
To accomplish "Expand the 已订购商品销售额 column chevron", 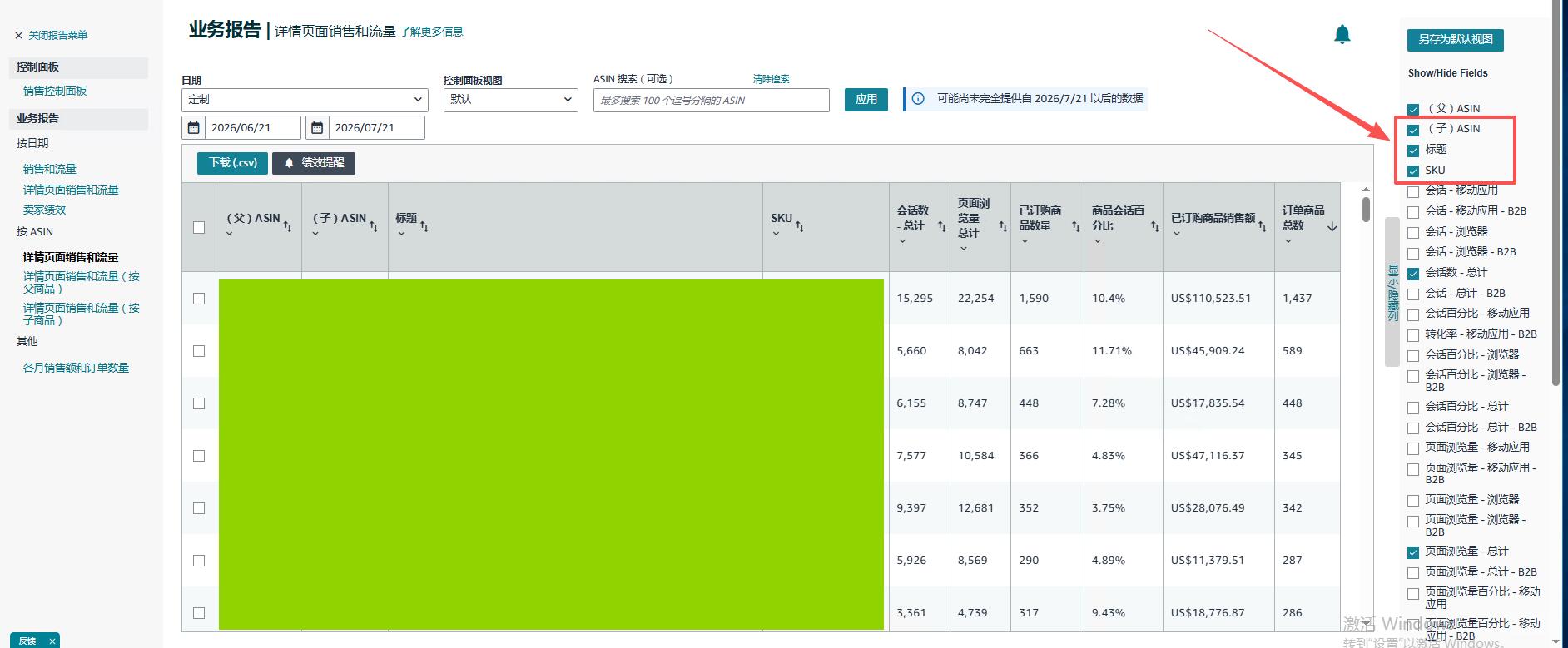I will pos(1177,234).
